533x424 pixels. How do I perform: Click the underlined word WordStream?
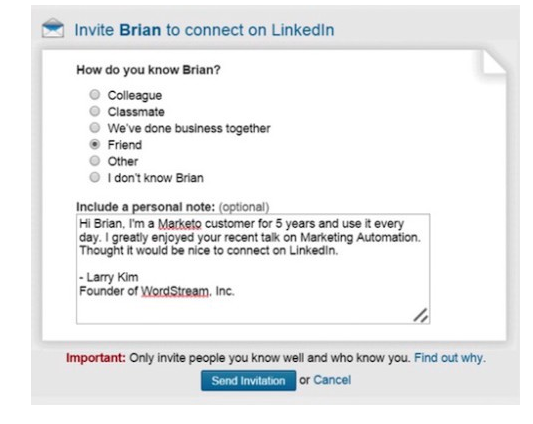pos(175,291)
